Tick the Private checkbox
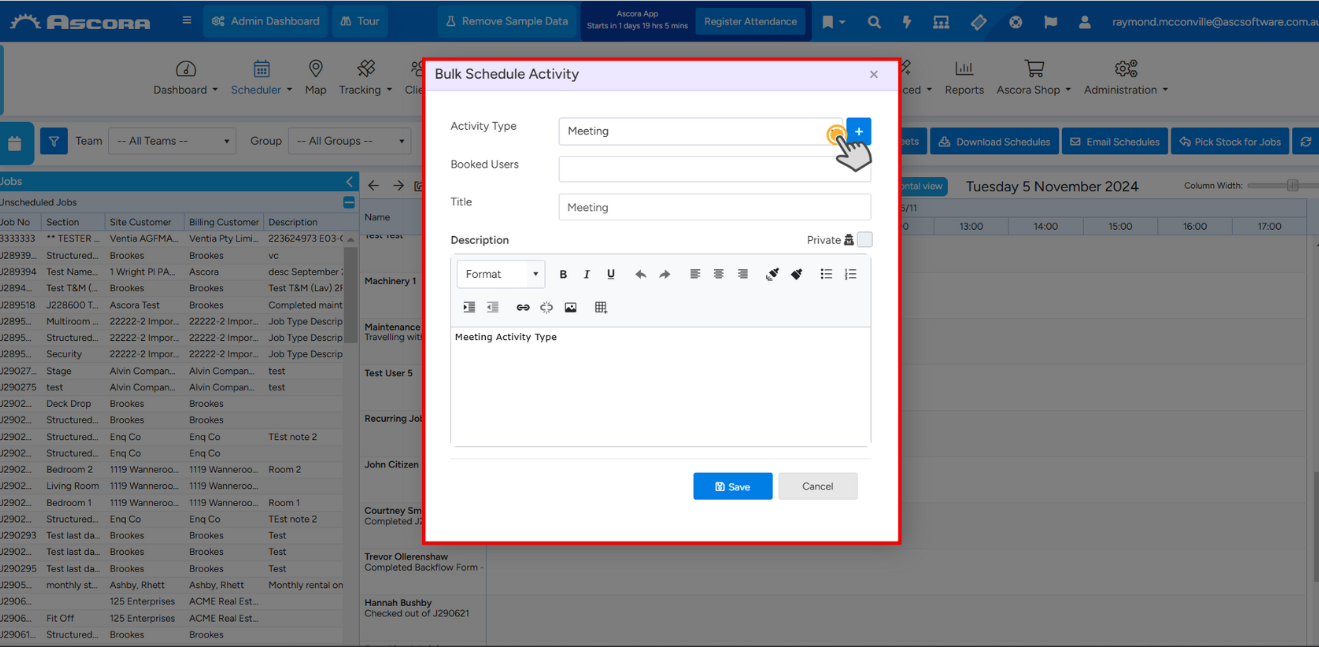 865,240
